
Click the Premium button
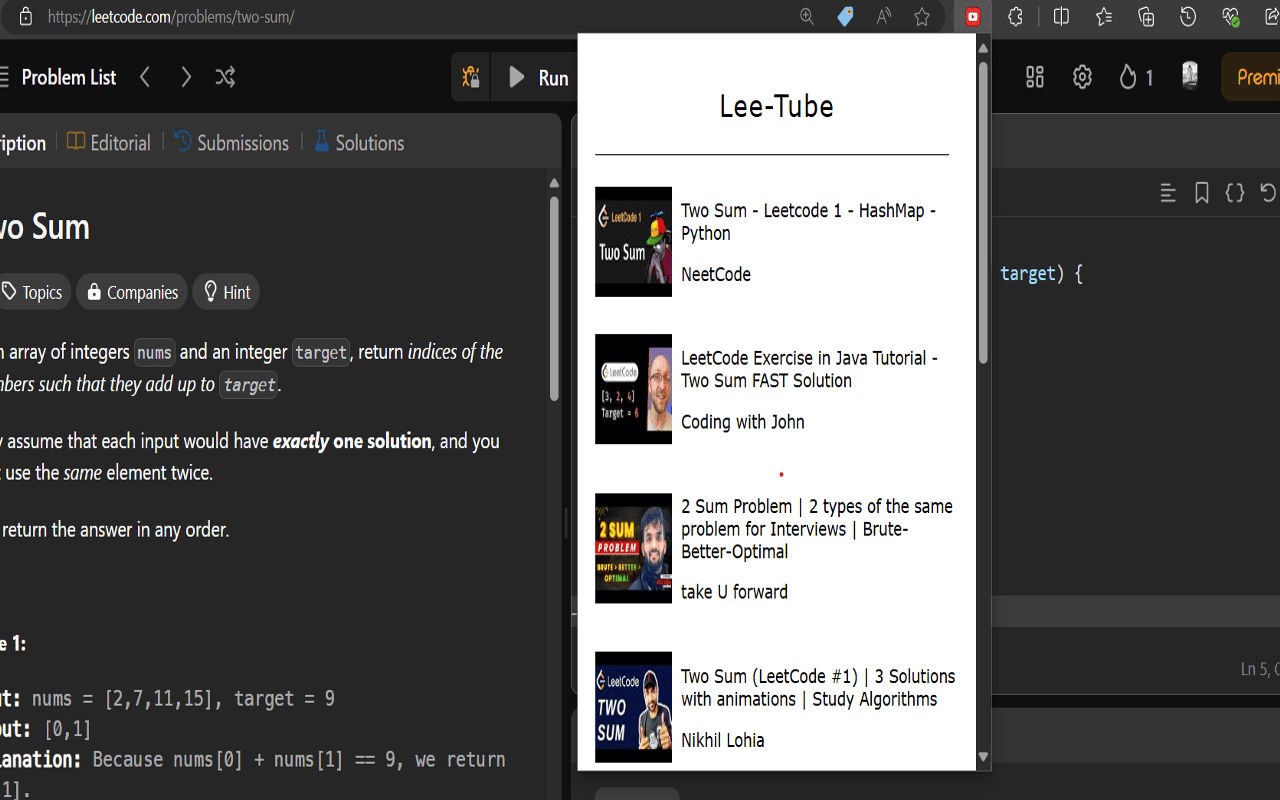pyautogui.click(x=1252, y=77)
